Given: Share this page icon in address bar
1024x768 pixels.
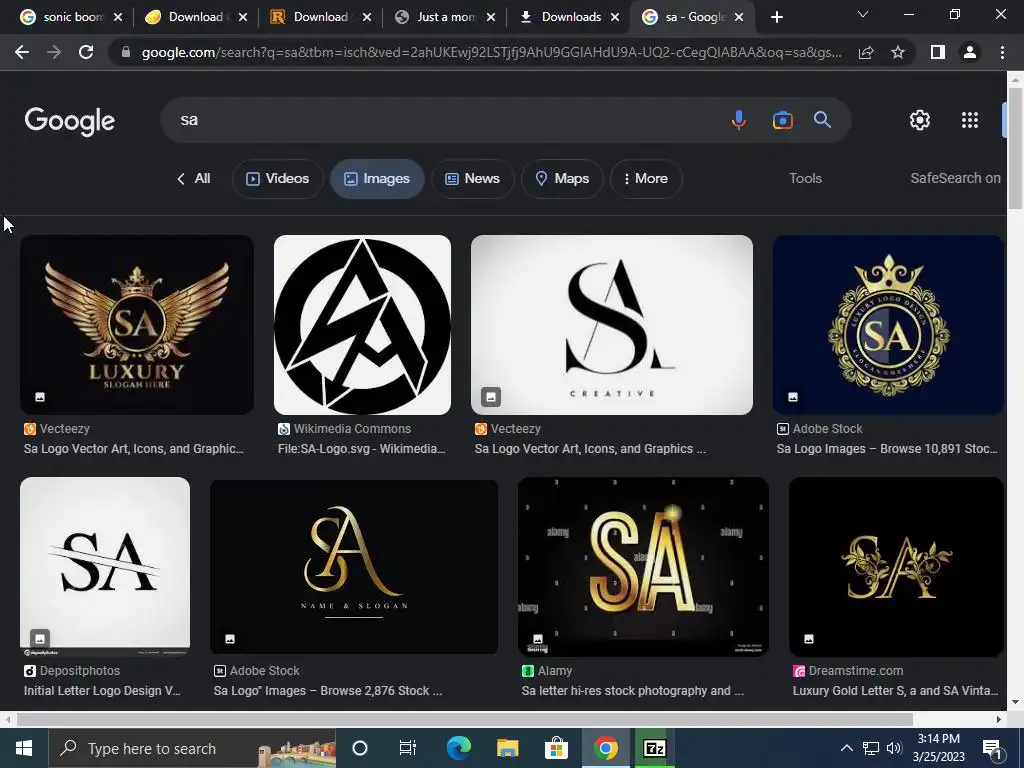Looking at the screenshot, I should tap(866, 52).
